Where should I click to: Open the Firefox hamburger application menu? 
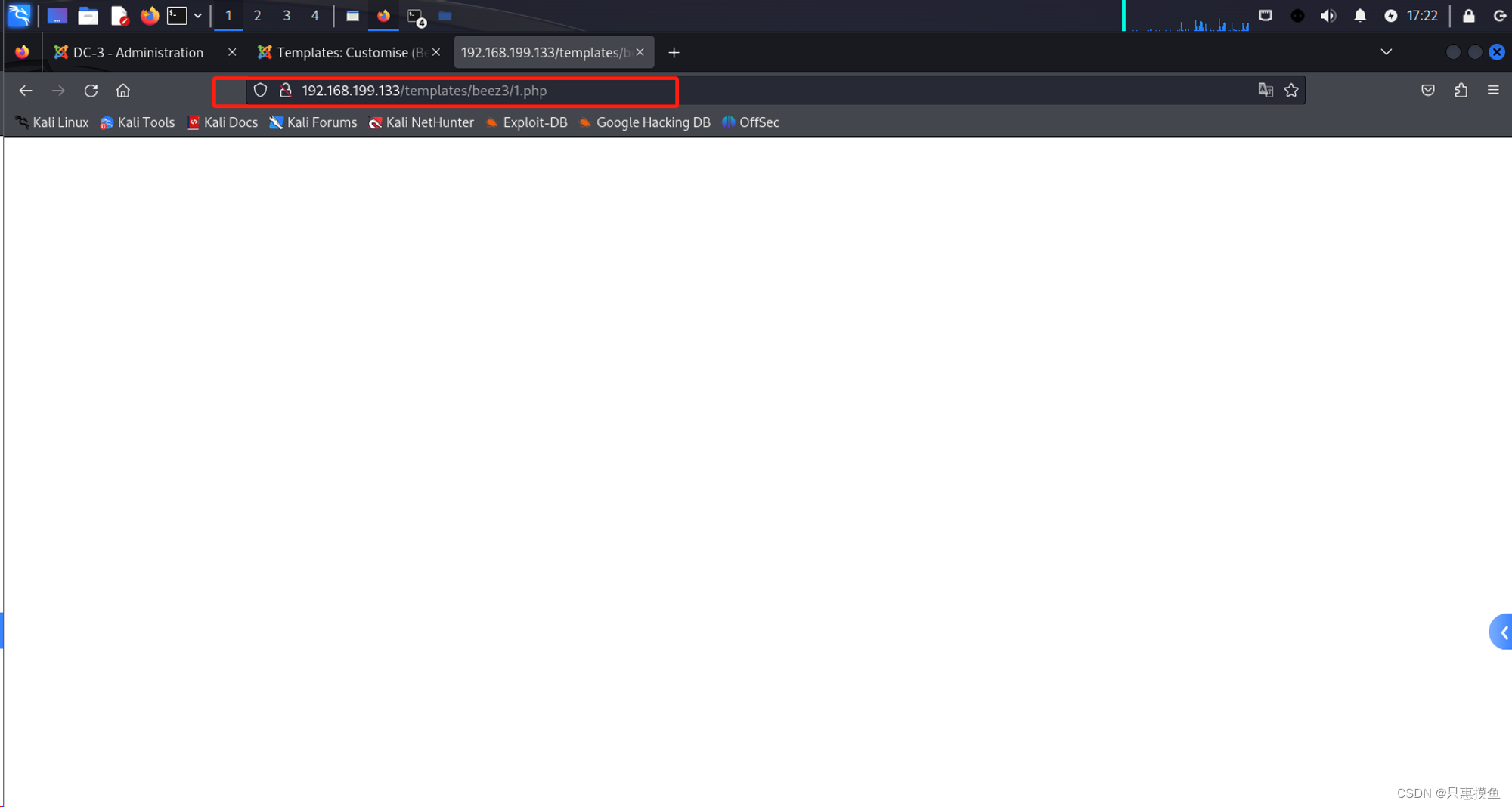click(1493, 91)
